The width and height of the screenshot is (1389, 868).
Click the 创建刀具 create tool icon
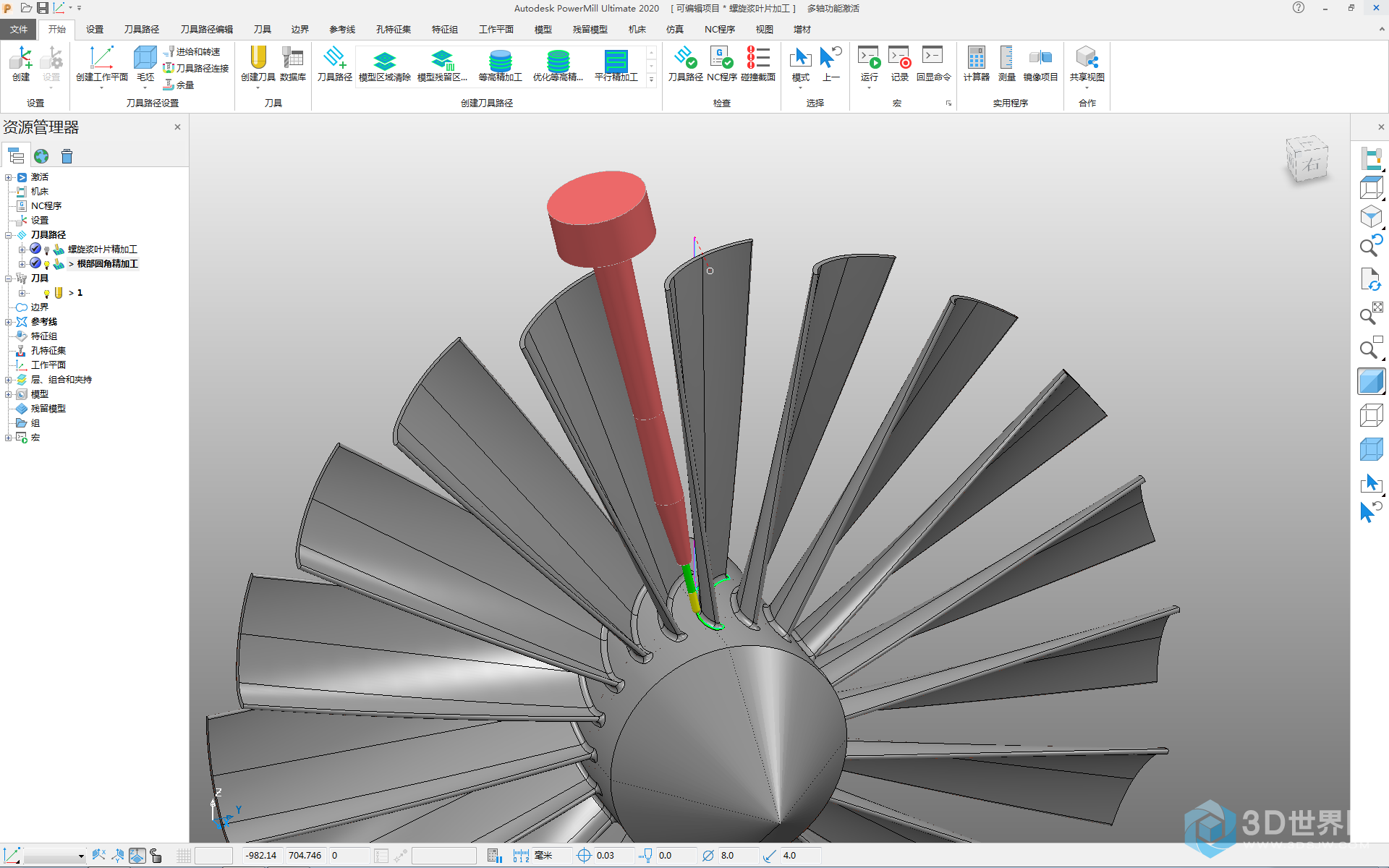point(258,59)
